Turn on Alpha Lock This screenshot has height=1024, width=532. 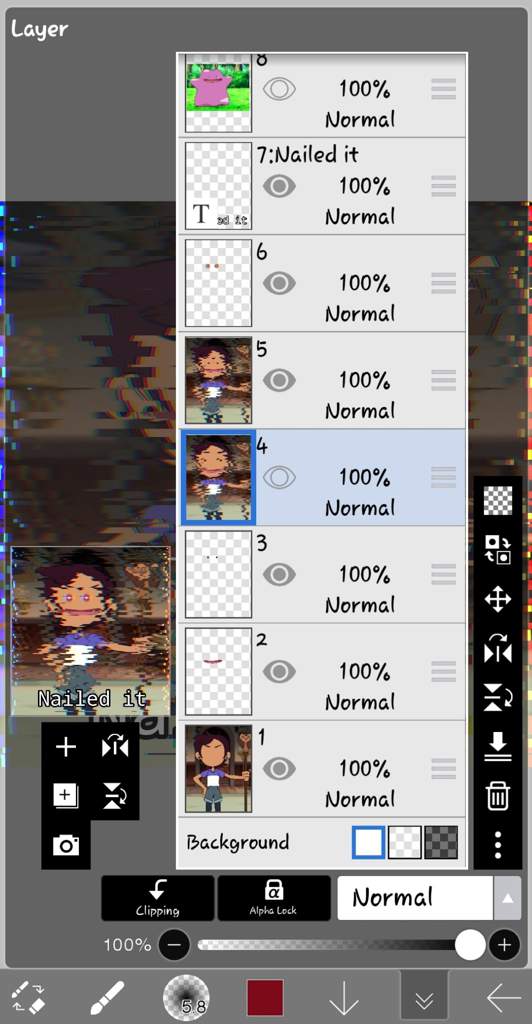click(x=274, y=898)
